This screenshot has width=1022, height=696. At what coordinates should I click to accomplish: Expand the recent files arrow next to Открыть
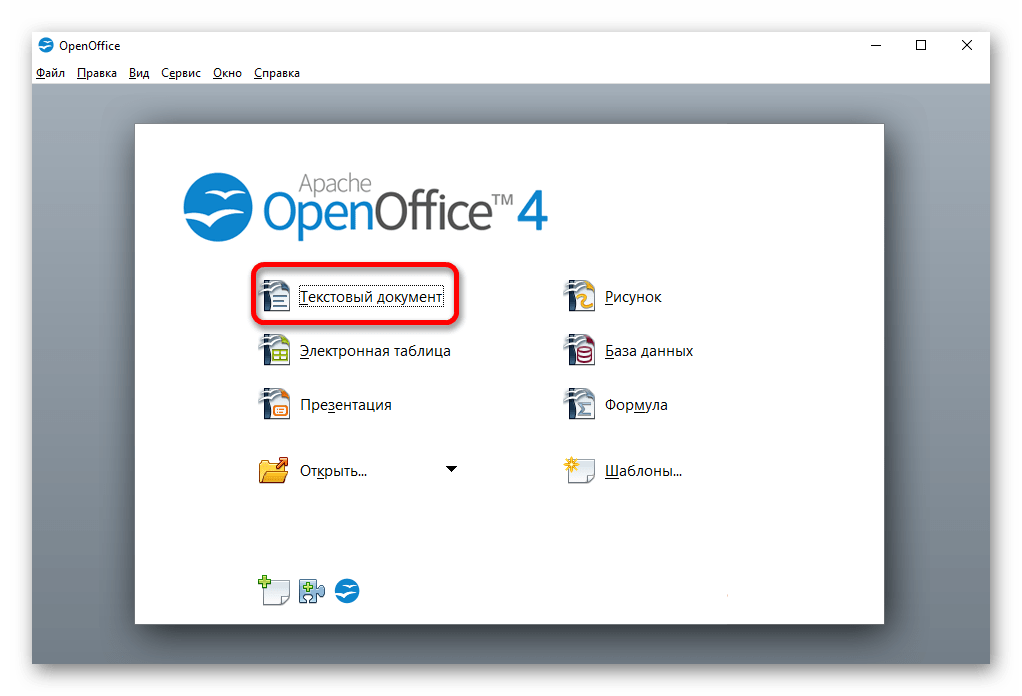pos(451,469)
